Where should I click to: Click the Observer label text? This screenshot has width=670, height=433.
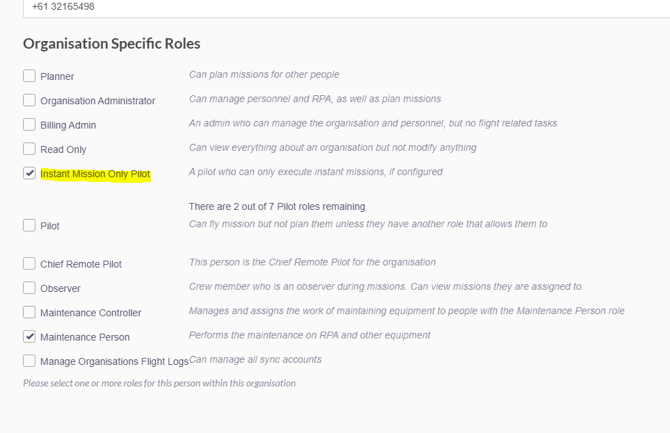coord(60,289)
